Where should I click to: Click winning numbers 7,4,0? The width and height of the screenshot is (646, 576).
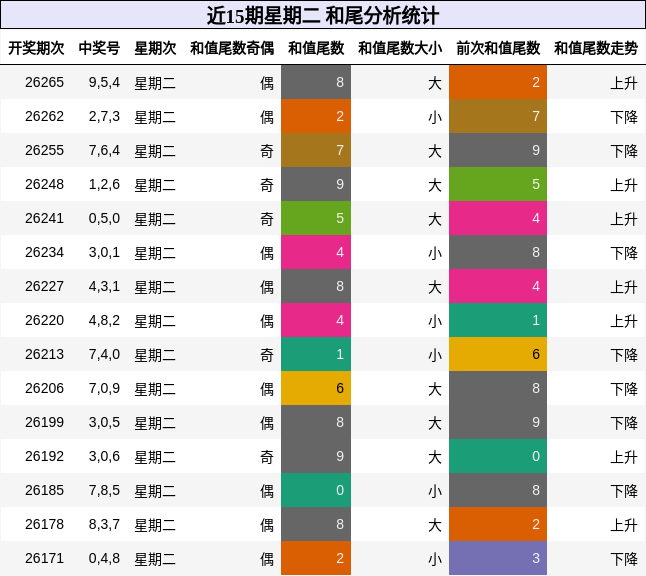(x=104, y=354)
